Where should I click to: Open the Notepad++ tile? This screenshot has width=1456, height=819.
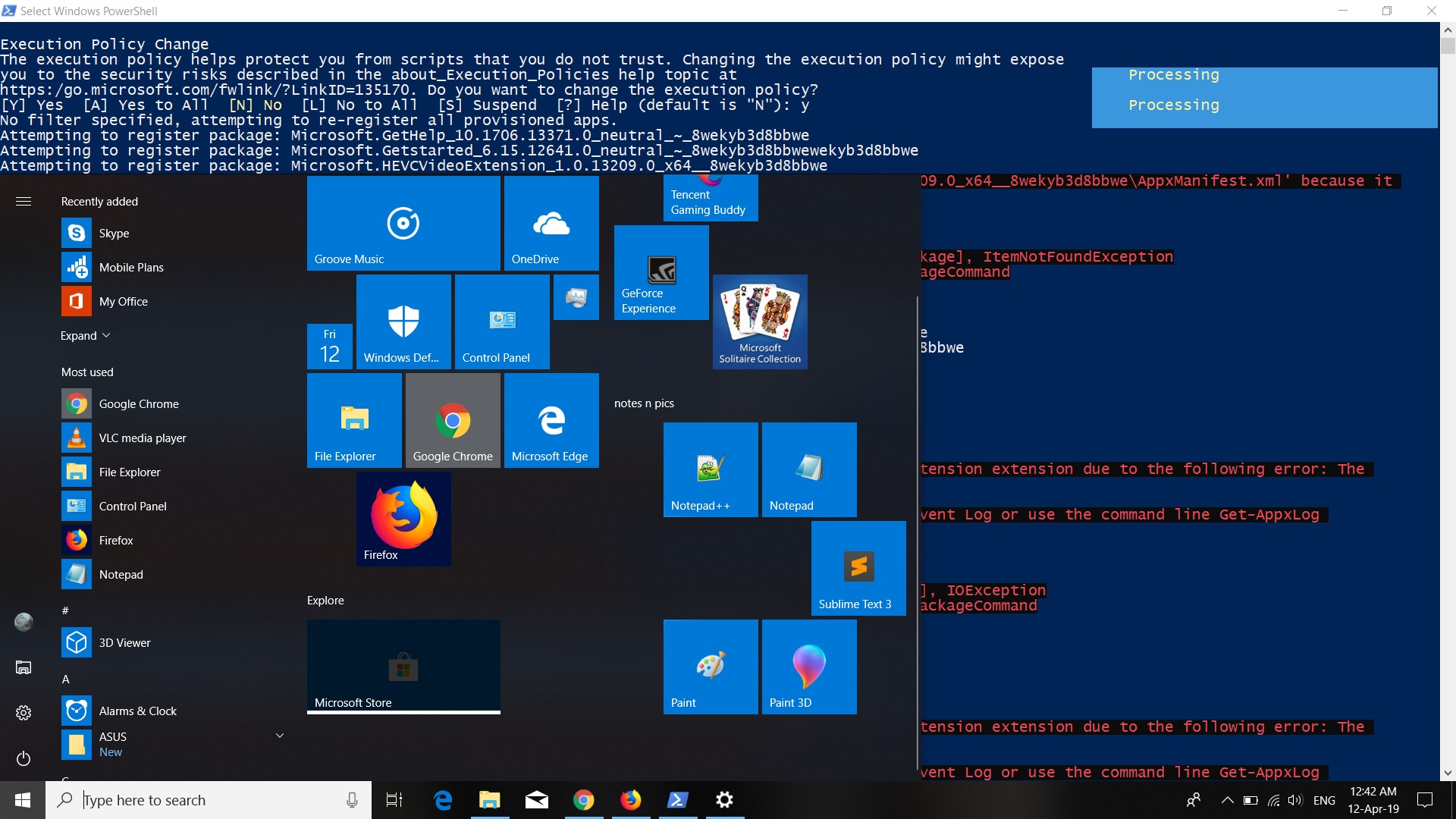click(710, 469)
